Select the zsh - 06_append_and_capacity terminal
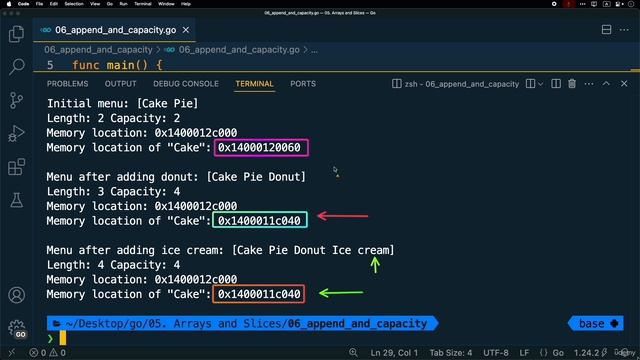Screen dimensions: 640x360 pyautogui.click(x=456, y=84)
